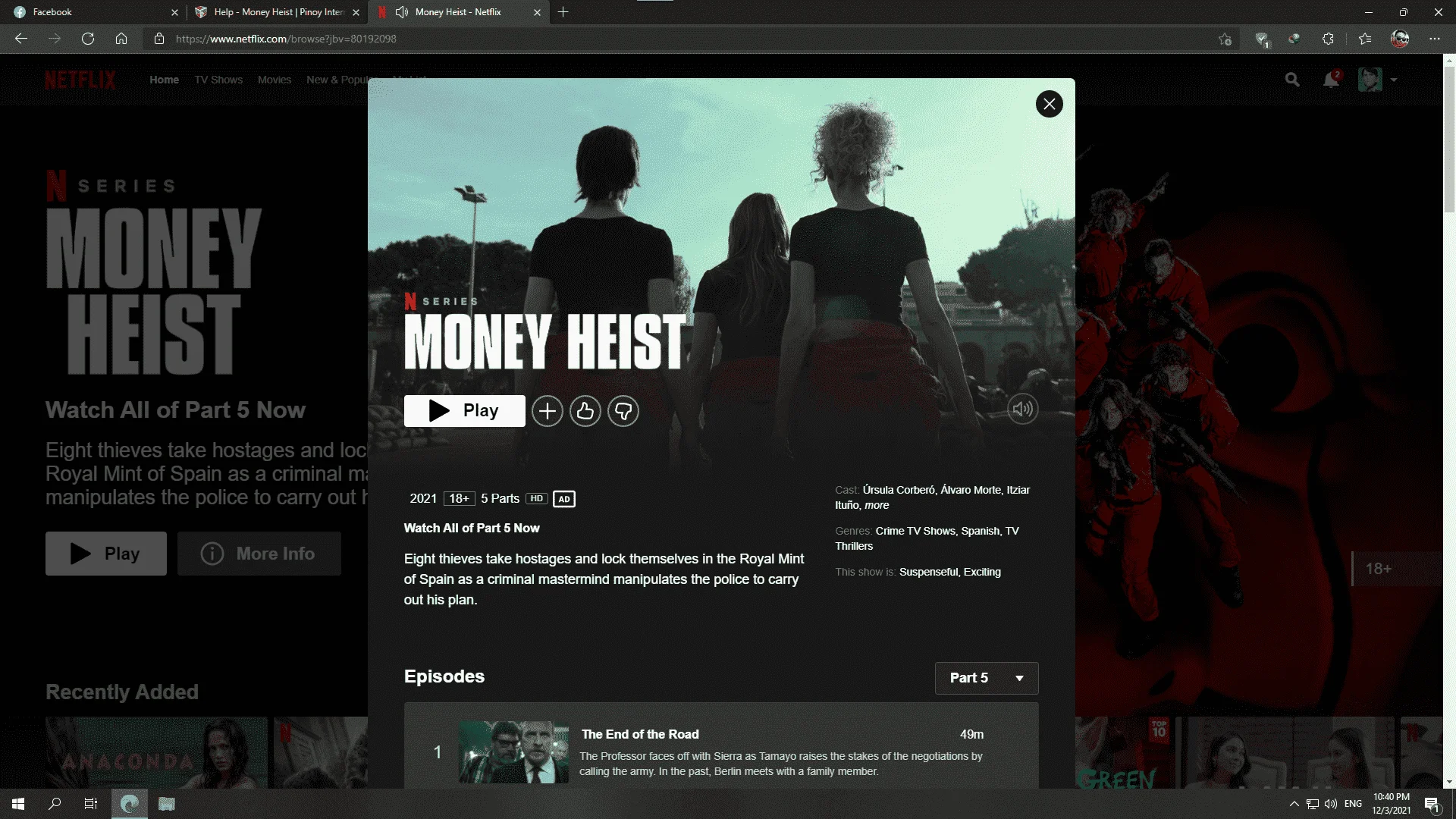
Task: Click the Netflix profile avatar
Action: [x=1370, y=80]
